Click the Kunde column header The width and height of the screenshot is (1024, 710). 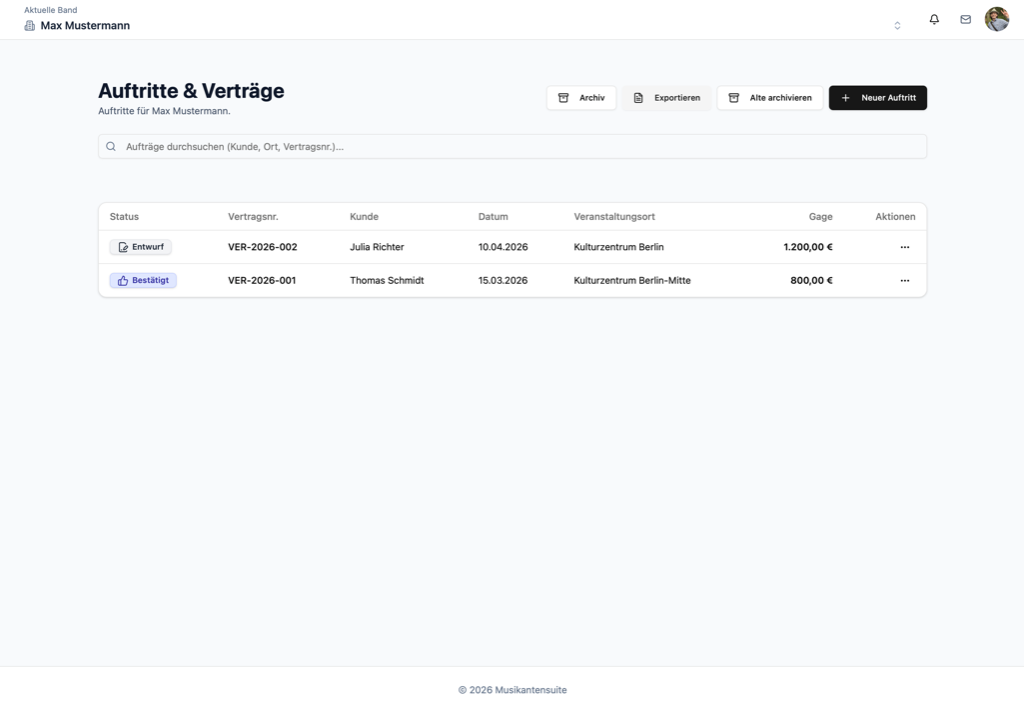pyautogui.click(x=364, y=216)
